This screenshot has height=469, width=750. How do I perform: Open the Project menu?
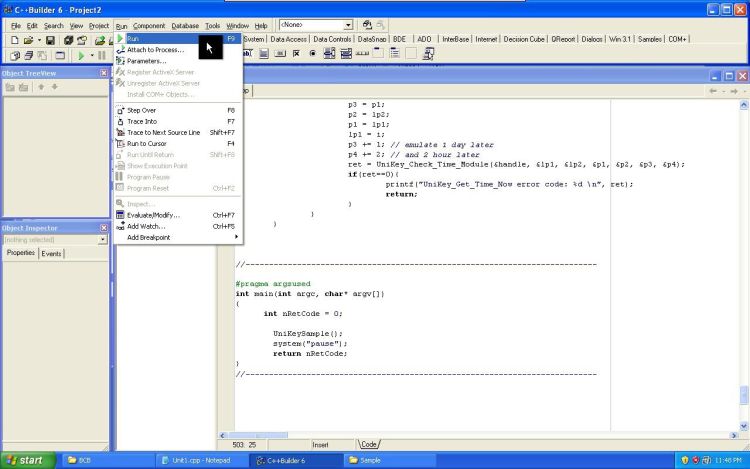click(x=99, y=26)
